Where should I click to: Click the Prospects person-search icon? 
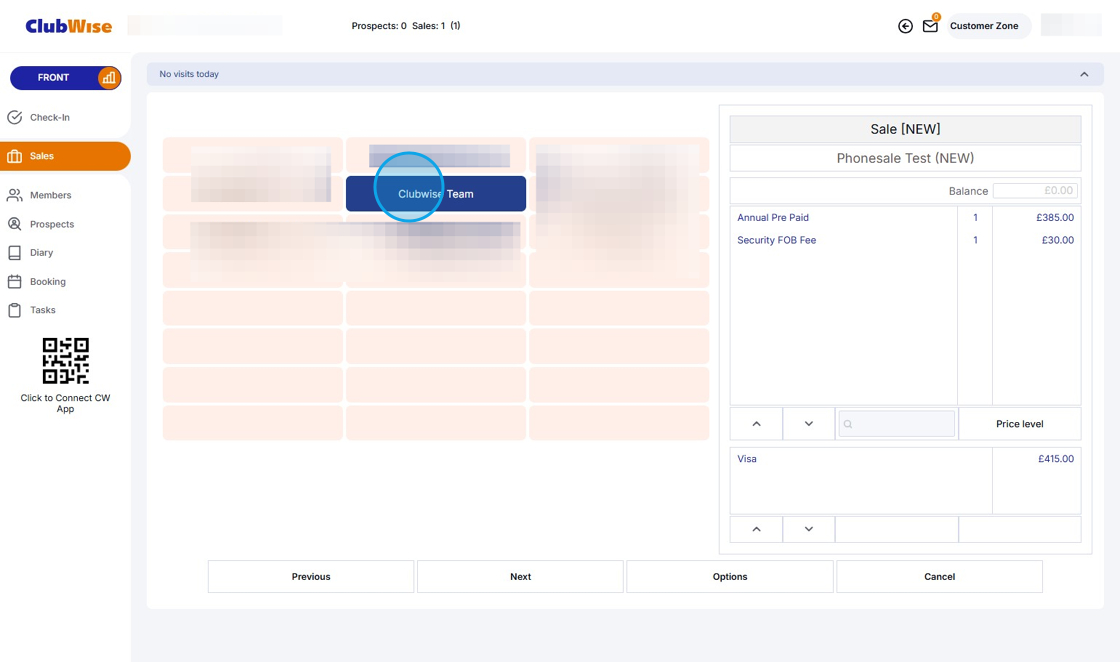tap(14, 224)
